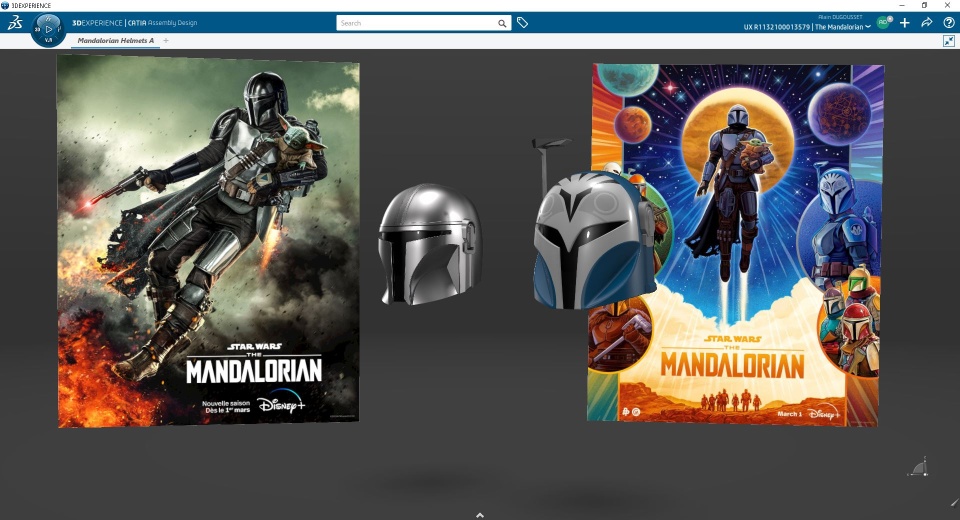Image resolution: width=960 pixels, height=520 pixels.
Task: Expand the action bar chevron at bottom
Action: coord(480,515)
